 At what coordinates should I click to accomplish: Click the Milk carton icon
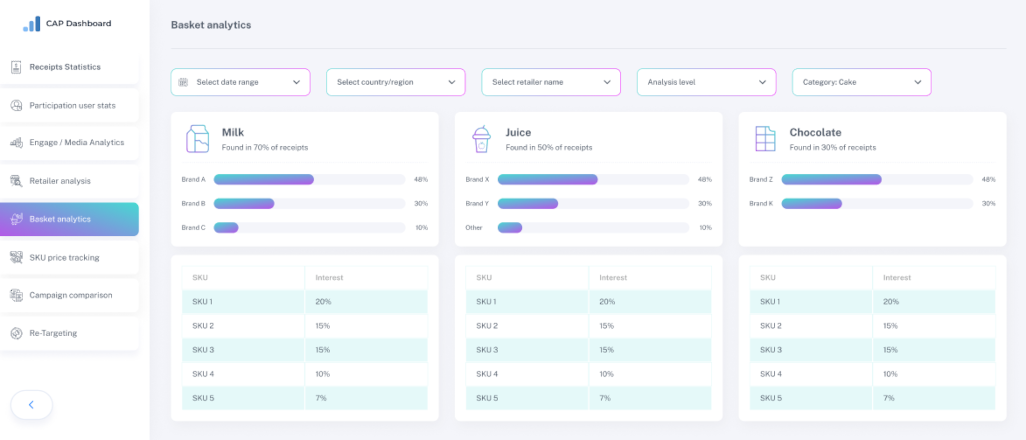(x=197, y=139)
